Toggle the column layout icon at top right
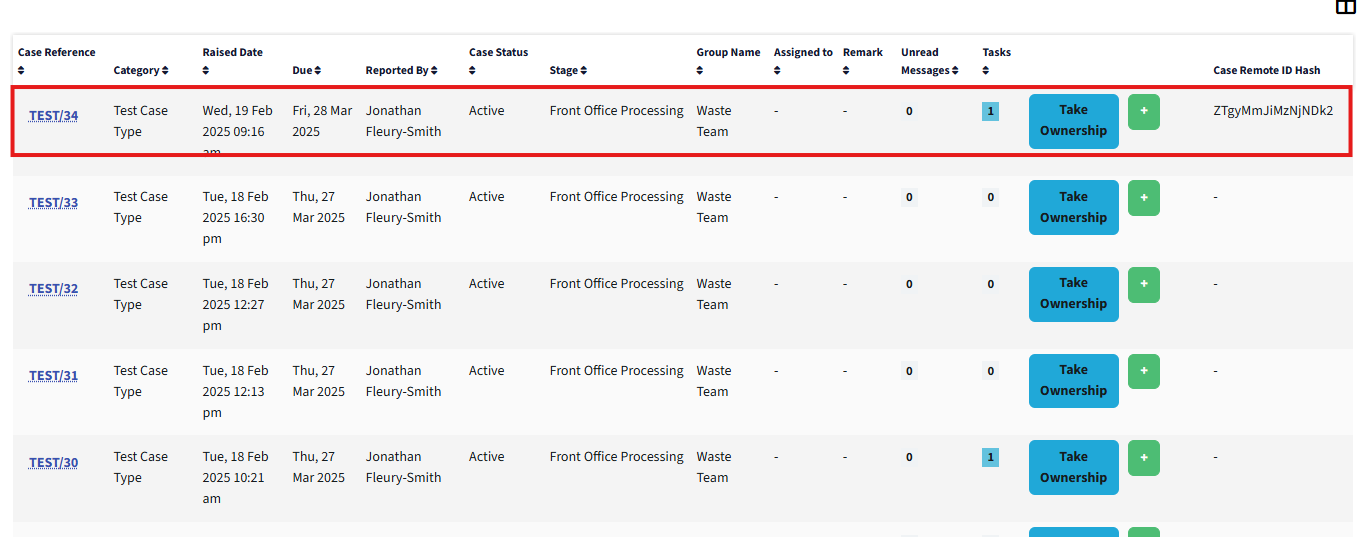 coord(1345,7)
